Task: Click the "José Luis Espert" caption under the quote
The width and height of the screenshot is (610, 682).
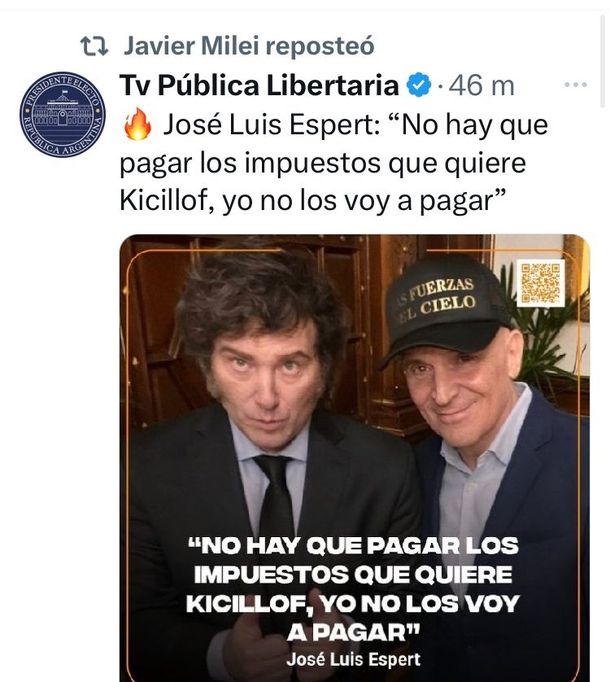Action: [x=354, y=659]
